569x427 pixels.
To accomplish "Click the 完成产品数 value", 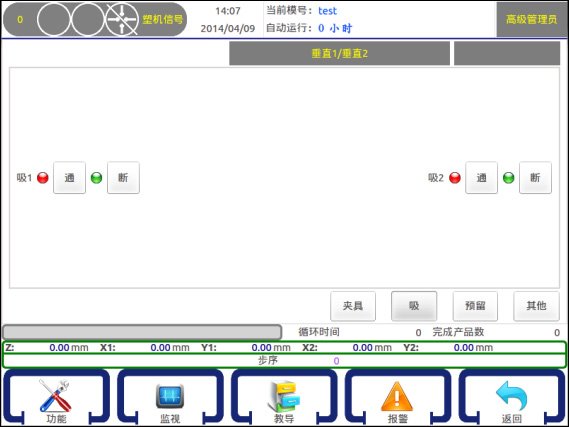I will tap(557, 332).
